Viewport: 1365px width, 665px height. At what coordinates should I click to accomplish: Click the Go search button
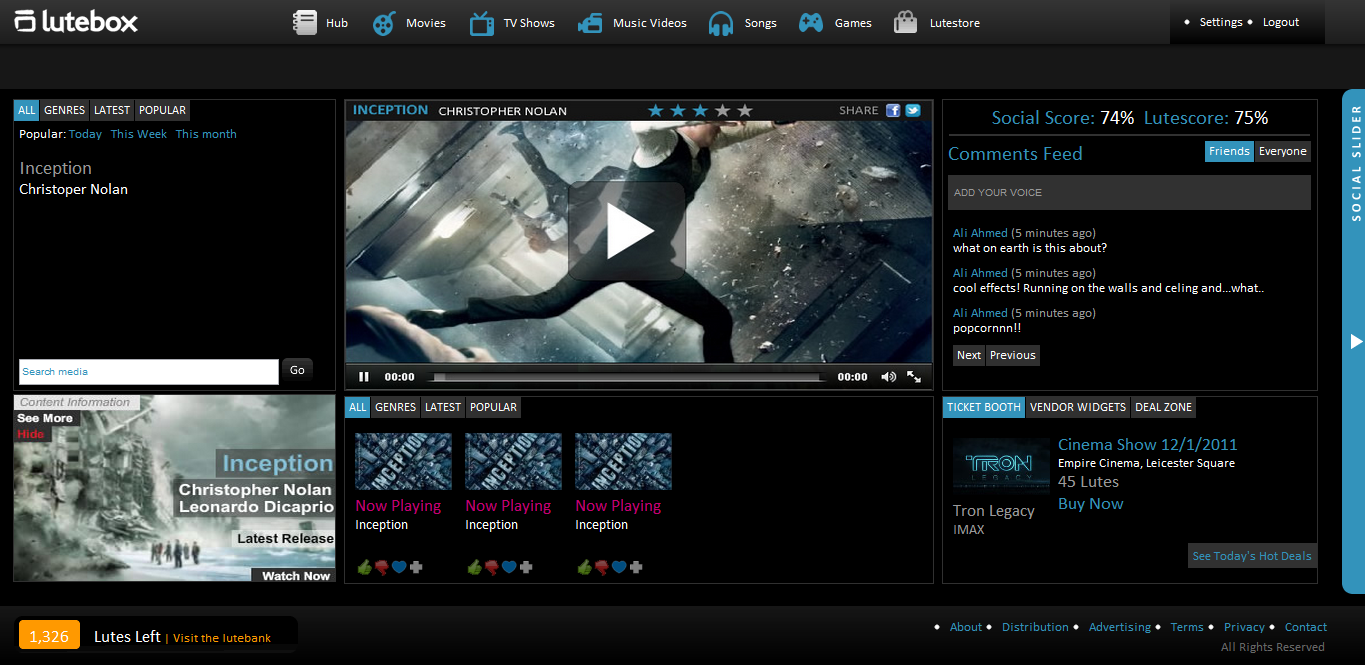[x=297, y=370]
